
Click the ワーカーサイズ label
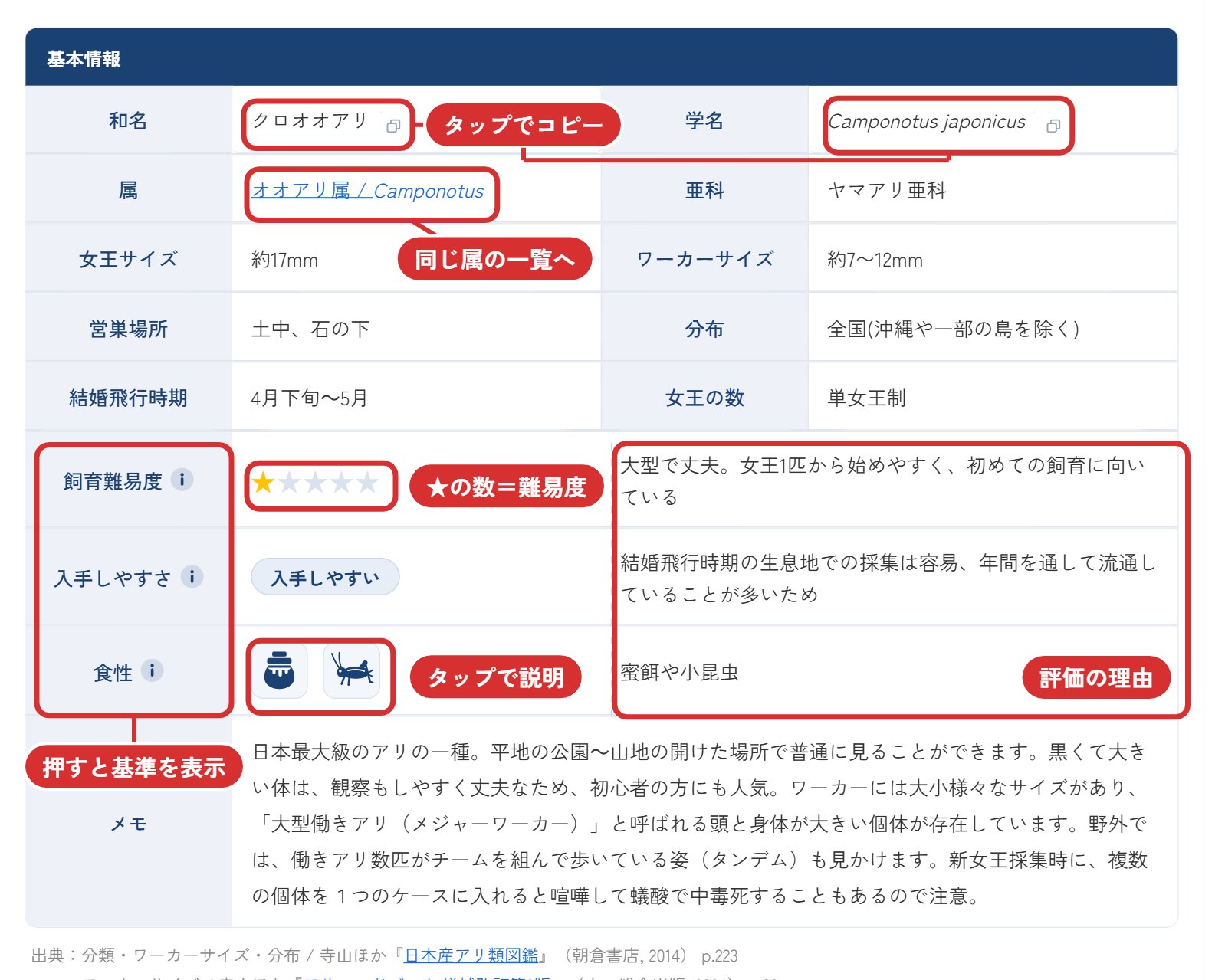click(x=704, y=259)
